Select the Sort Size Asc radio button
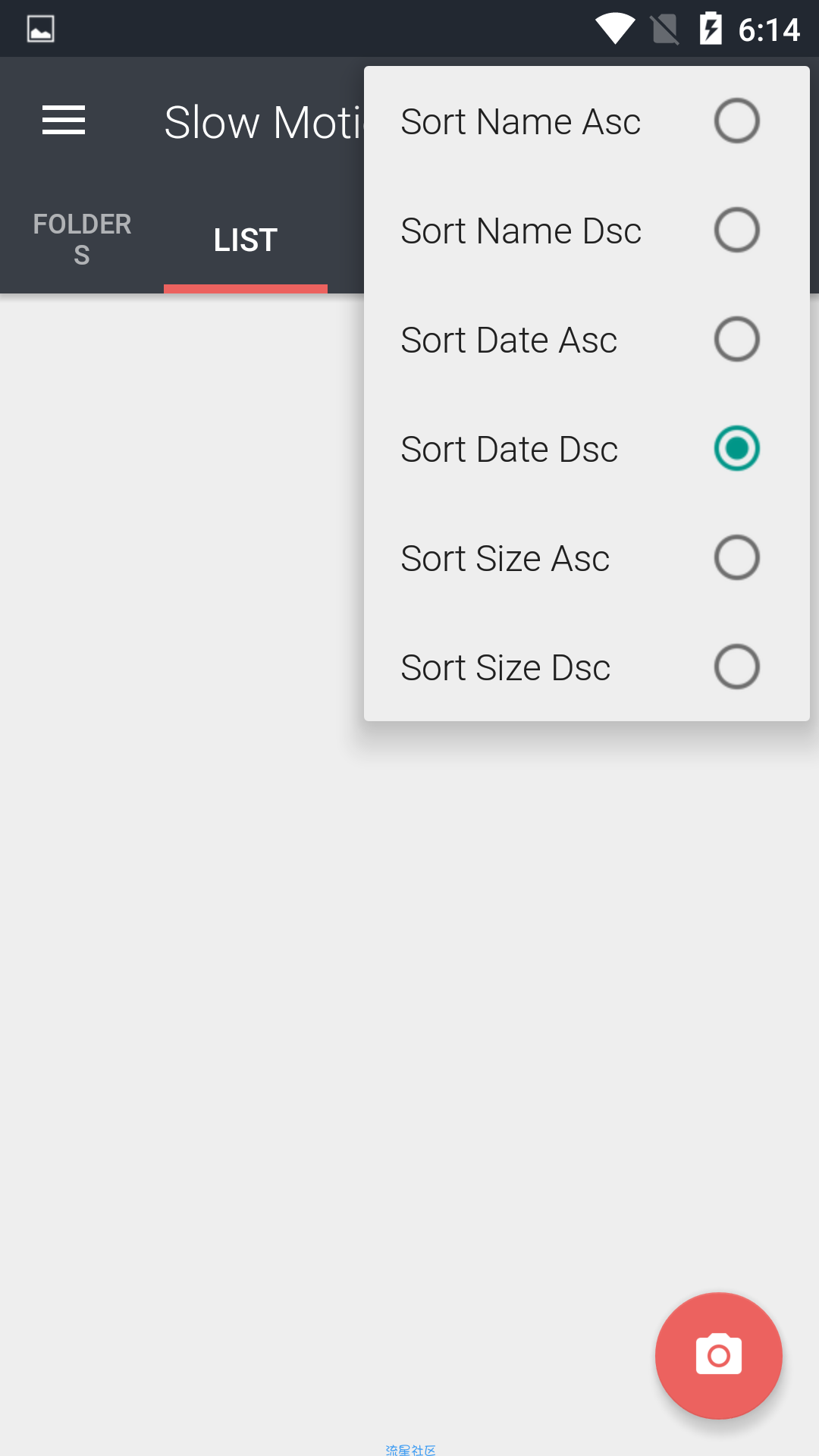Image resolution: width=819 pixels, height=1456 pixels. click(x=736, y=557)
